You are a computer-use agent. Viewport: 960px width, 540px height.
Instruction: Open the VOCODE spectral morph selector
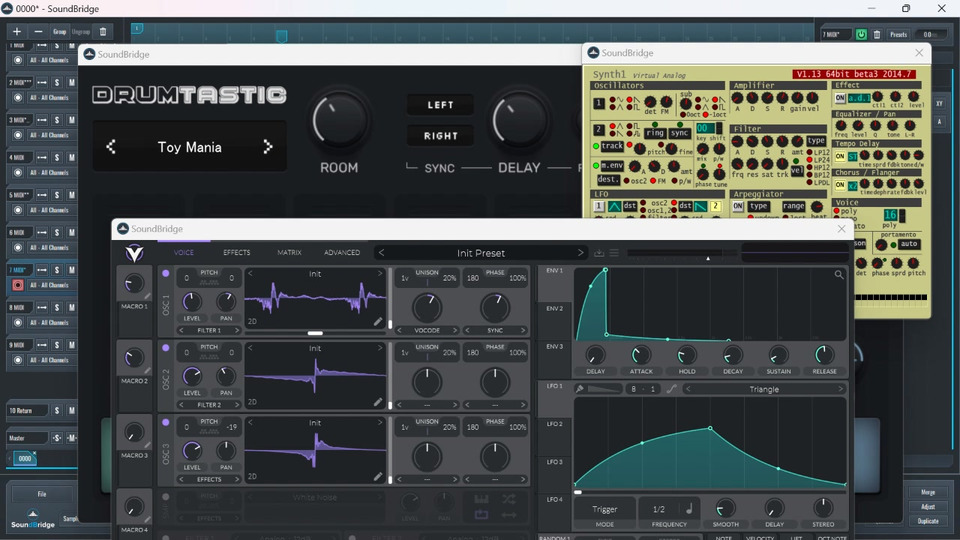(x=427, y=331)
